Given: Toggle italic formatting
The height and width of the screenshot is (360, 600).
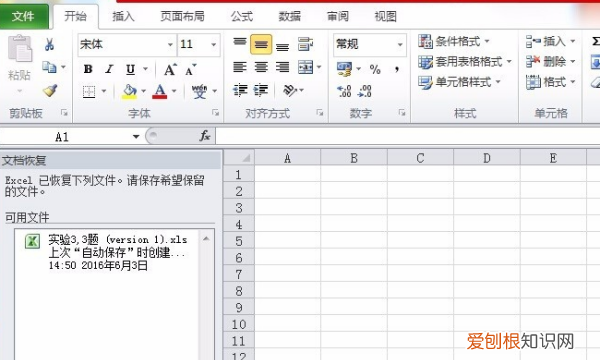Looking at the screenshot, I should (109, 69).
